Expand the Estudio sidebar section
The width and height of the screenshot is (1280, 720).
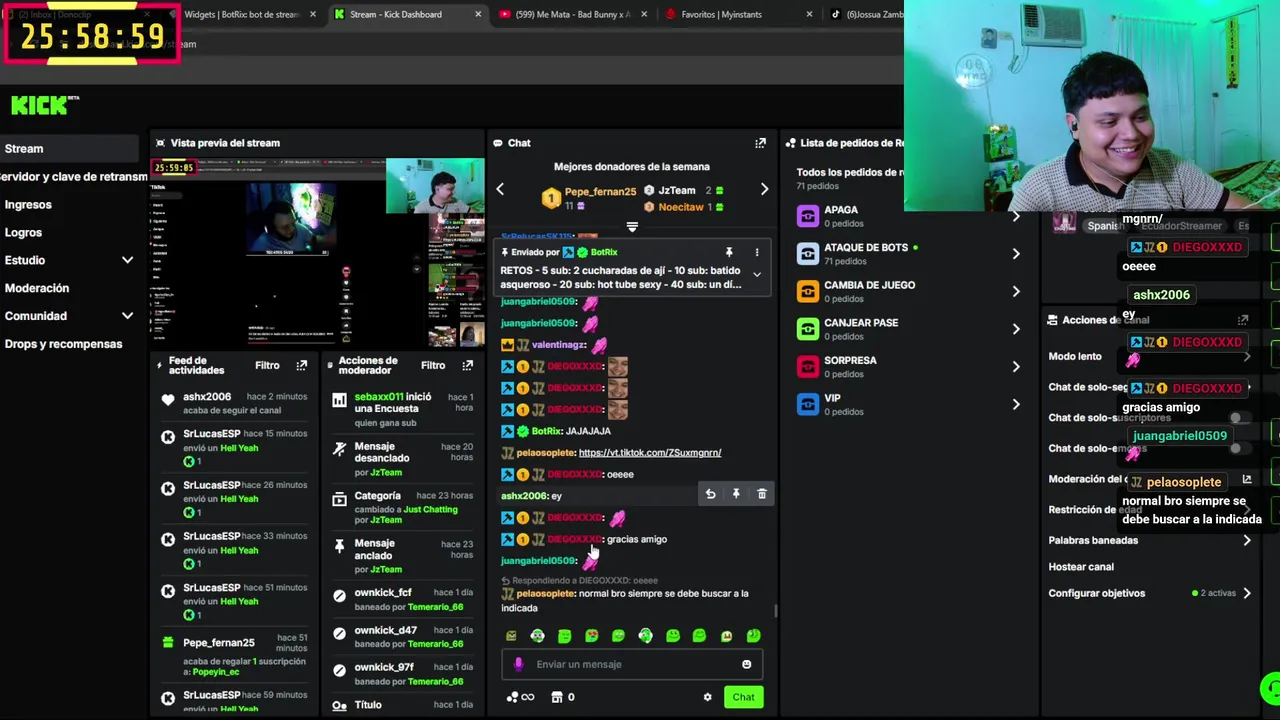coord(127,260)
